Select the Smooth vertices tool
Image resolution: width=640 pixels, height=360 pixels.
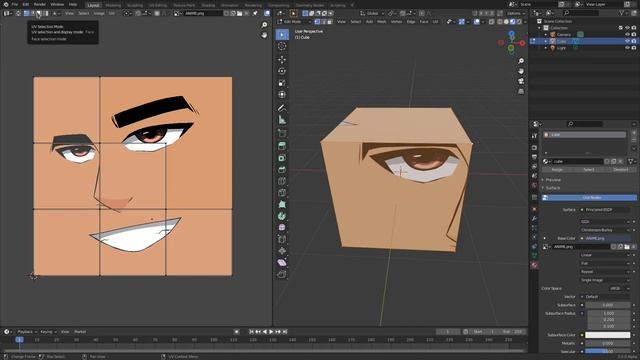(x=282, y=228)
